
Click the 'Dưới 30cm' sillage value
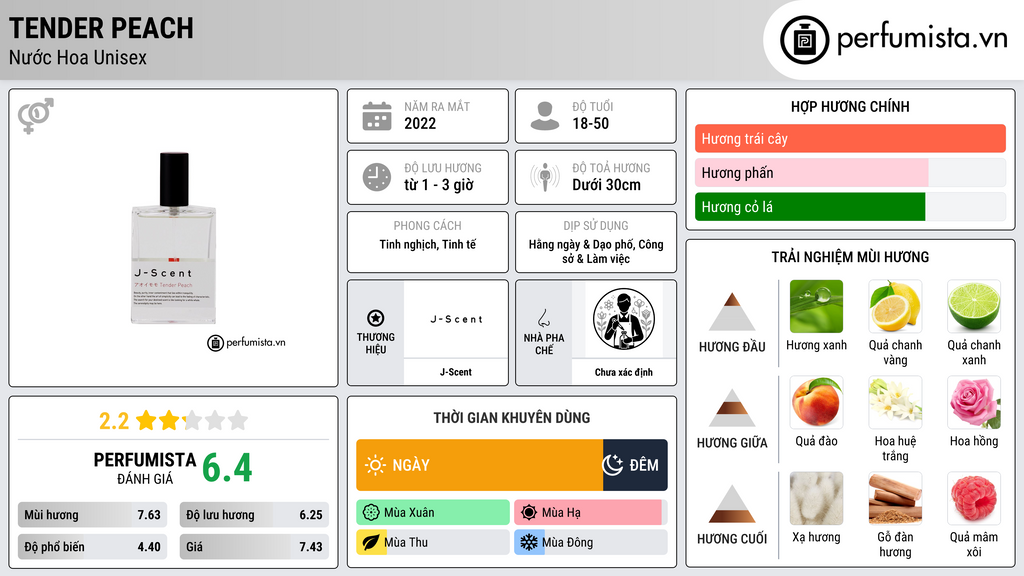[x=606, y=185]
